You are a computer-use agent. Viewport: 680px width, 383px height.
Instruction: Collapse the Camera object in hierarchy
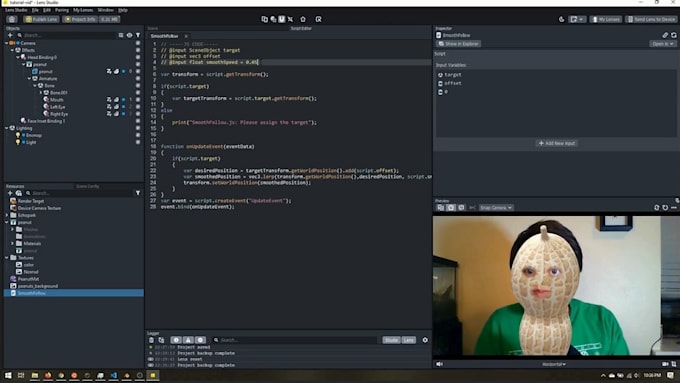point(7,43)
